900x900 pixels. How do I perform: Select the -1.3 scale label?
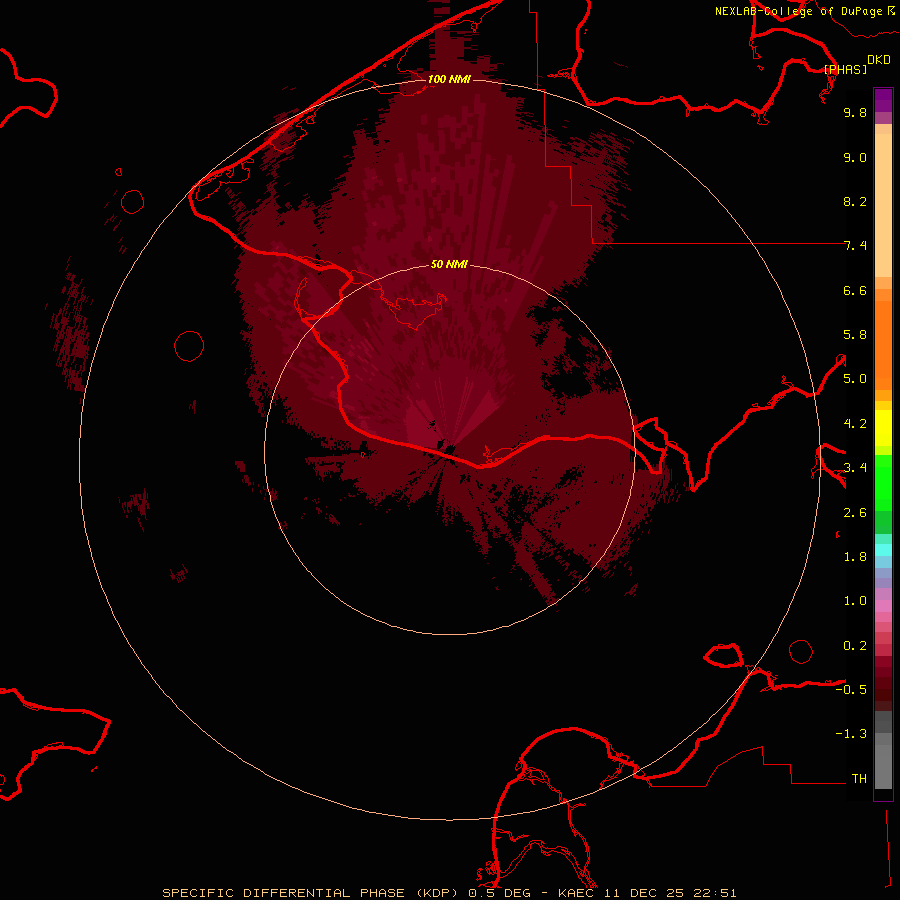point(851,734)
